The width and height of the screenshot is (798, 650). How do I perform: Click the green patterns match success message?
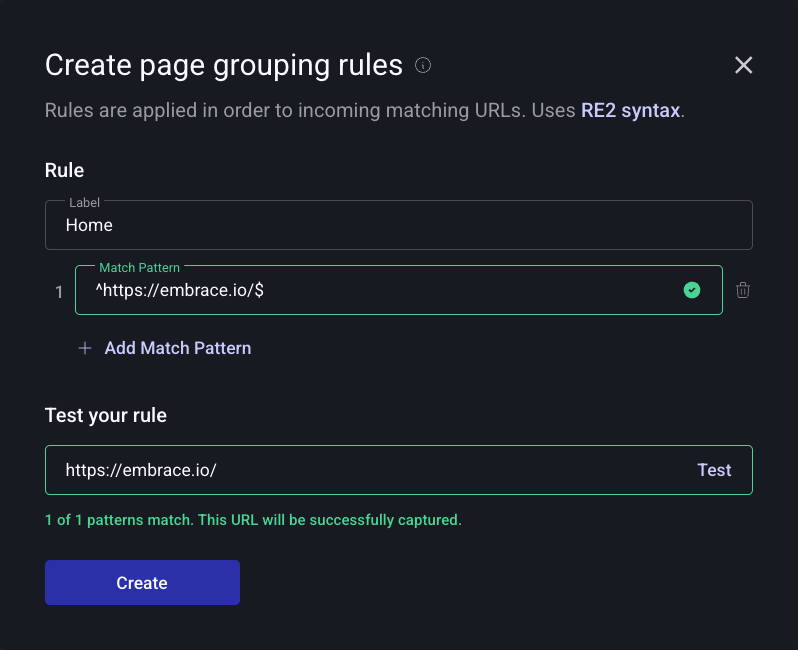[253, 520]
